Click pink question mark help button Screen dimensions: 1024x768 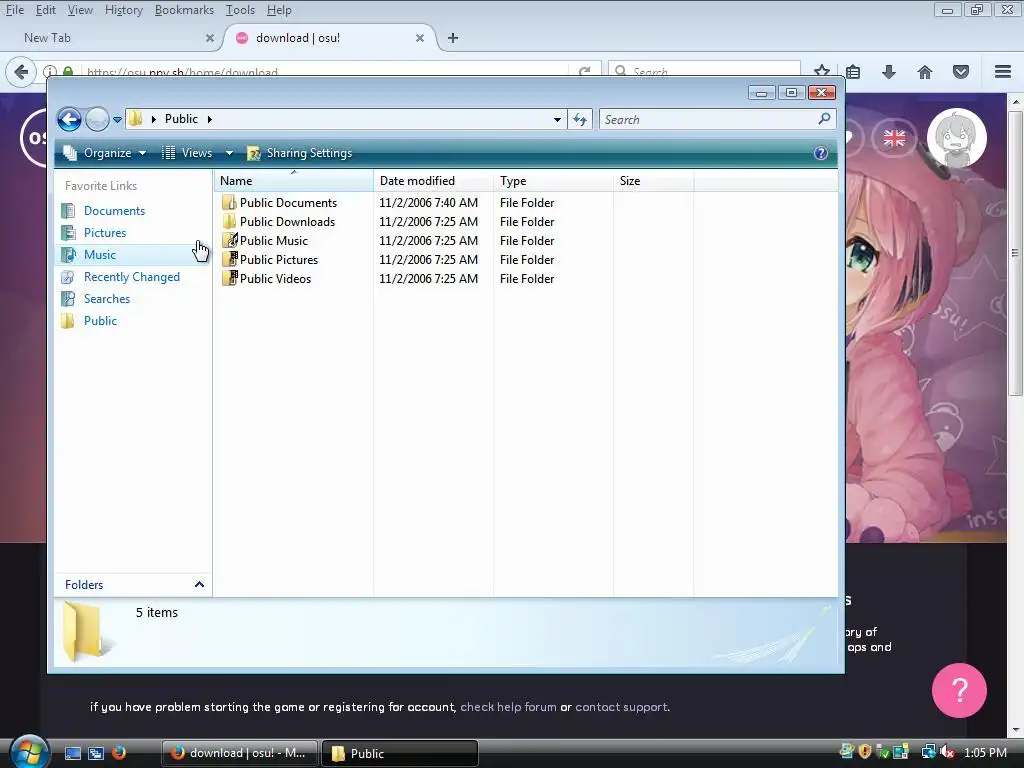(x=959, y=690)
